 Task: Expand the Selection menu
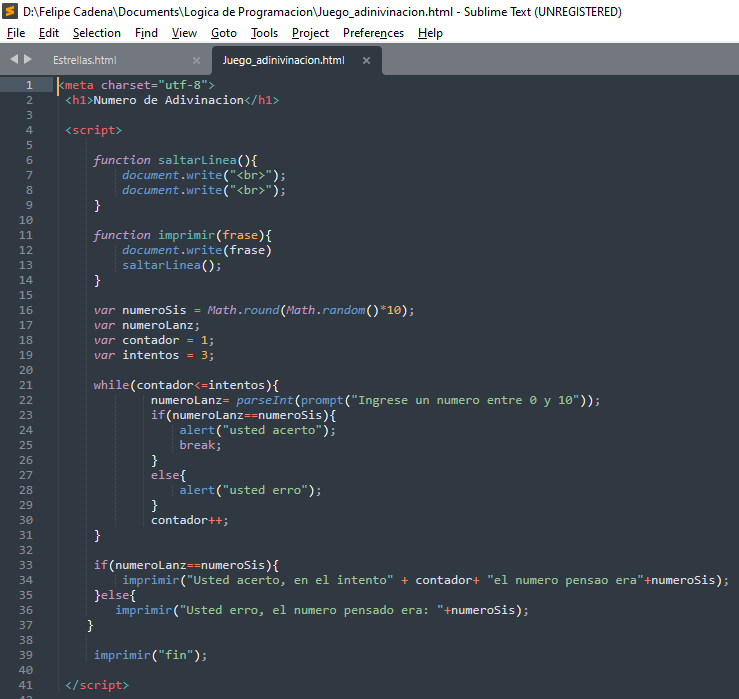point(96,33)
